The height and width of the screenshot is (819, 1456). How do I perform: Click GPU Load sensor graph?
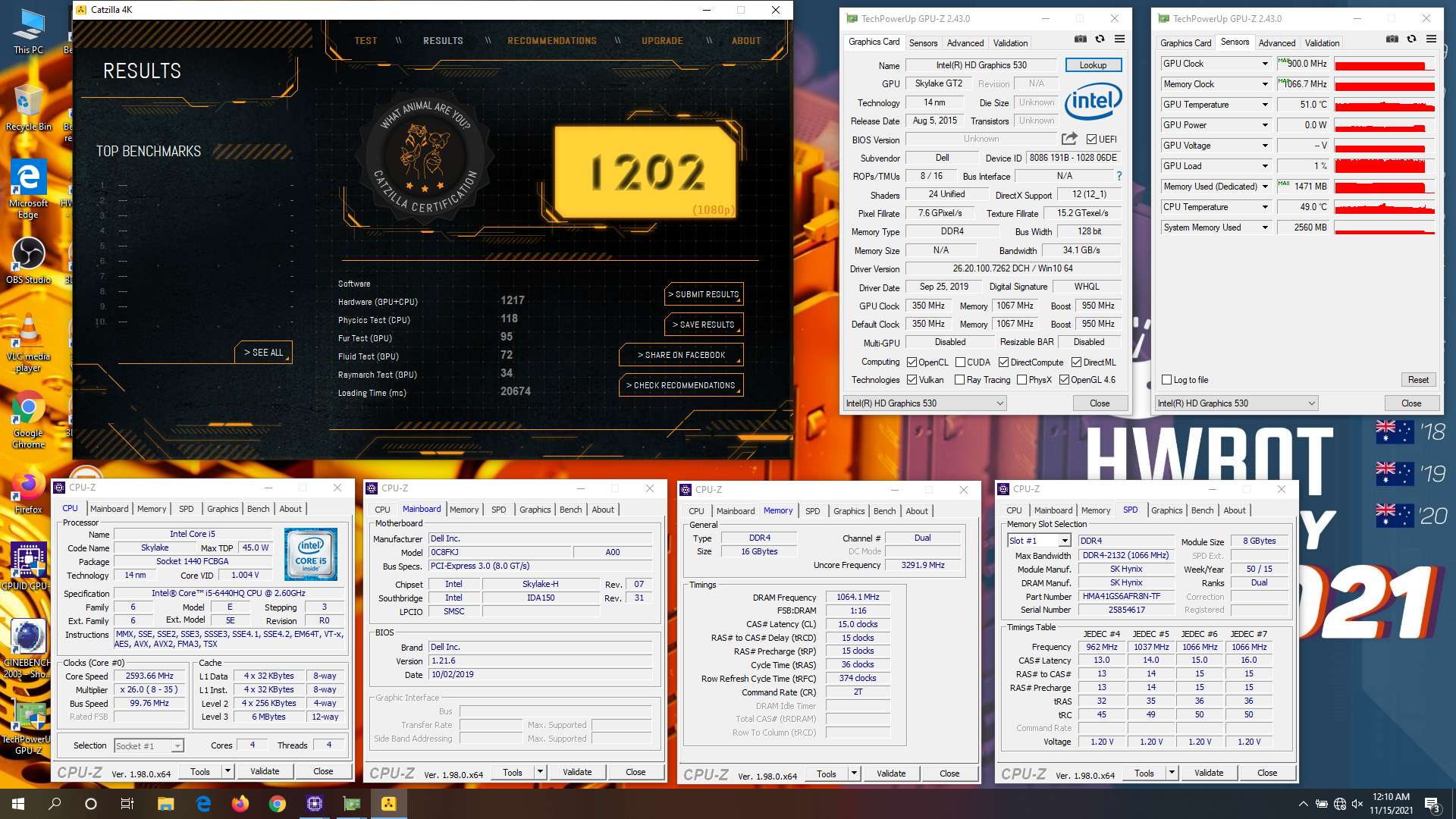click(x=1385, y=166)
